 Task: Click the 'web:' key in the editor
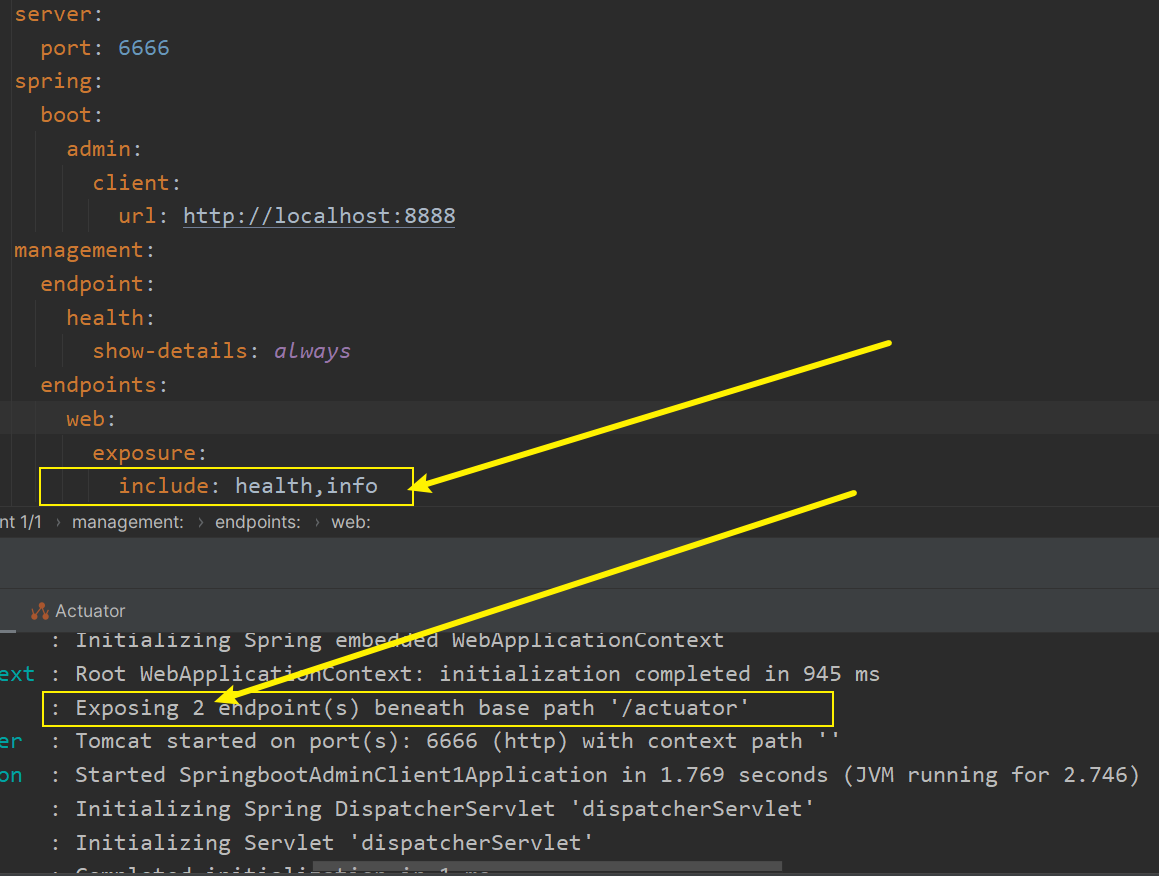point(91,419)
